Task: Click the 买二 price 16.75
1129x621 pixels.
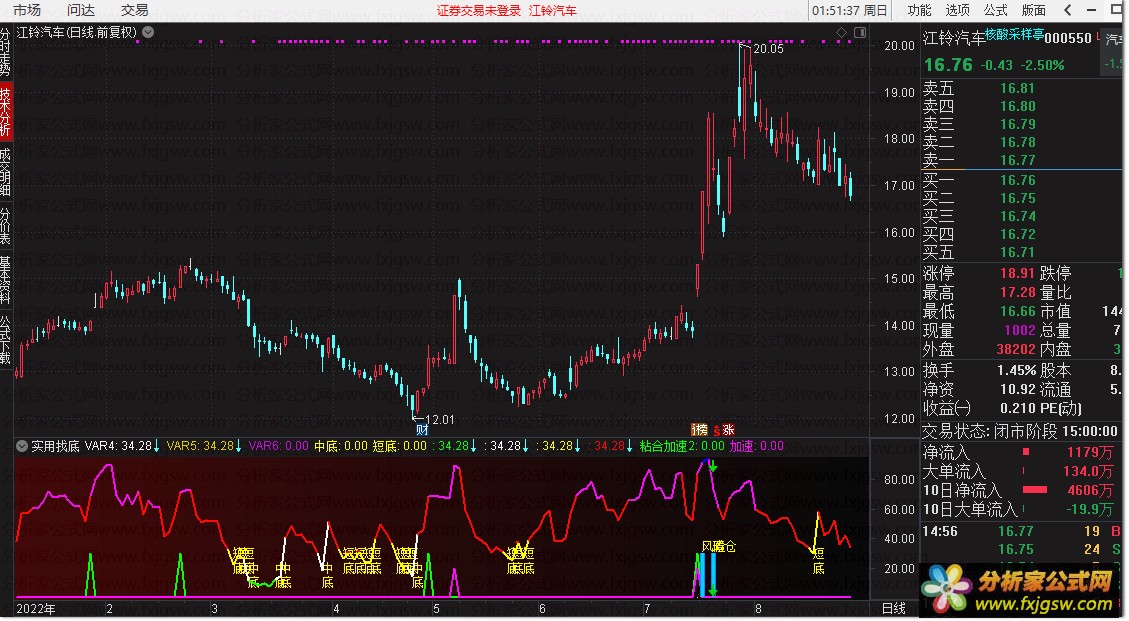Action: tap(1017, 198)
